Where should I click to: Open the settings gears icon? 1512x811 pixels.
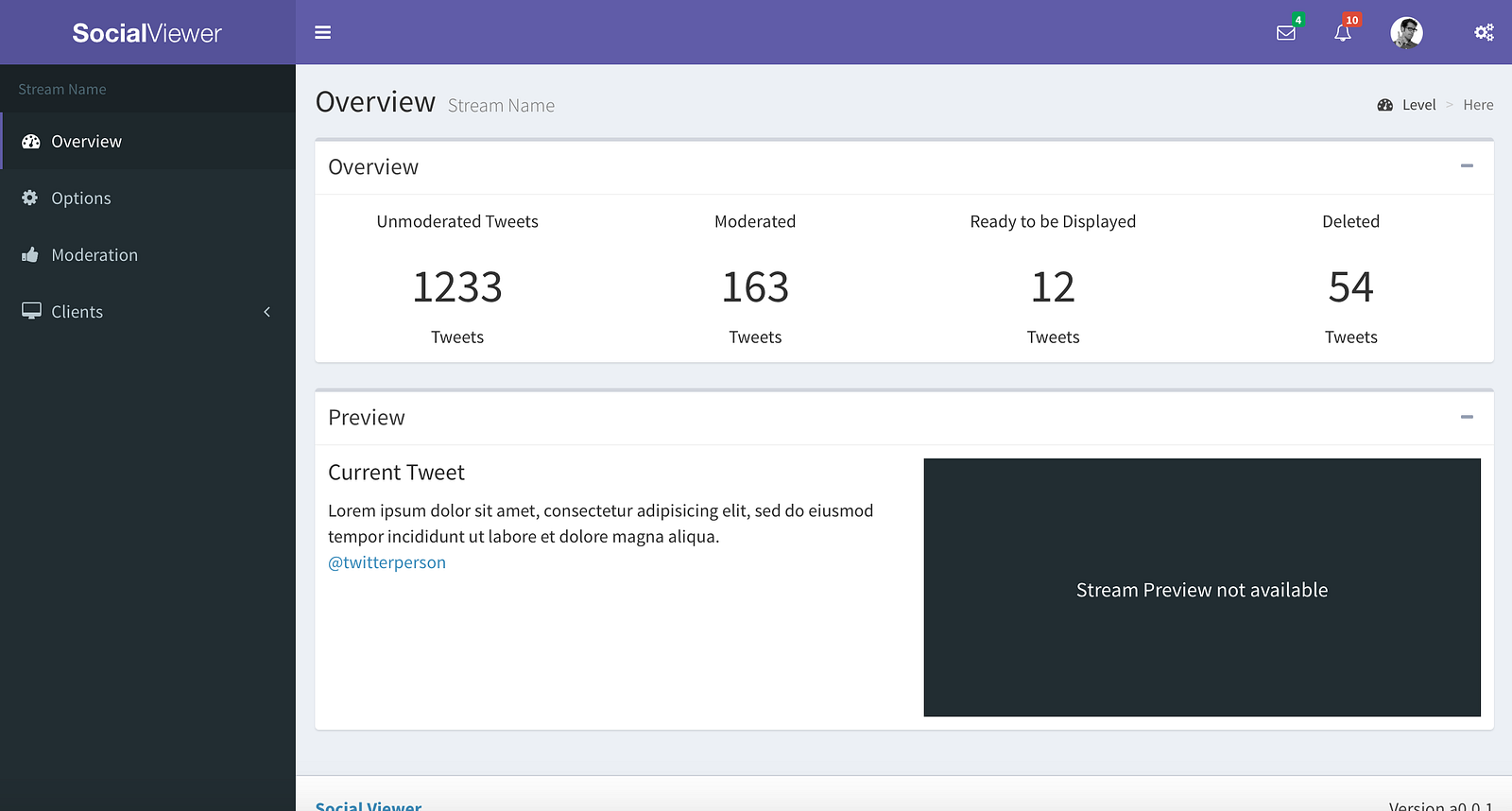point(1484,32)
